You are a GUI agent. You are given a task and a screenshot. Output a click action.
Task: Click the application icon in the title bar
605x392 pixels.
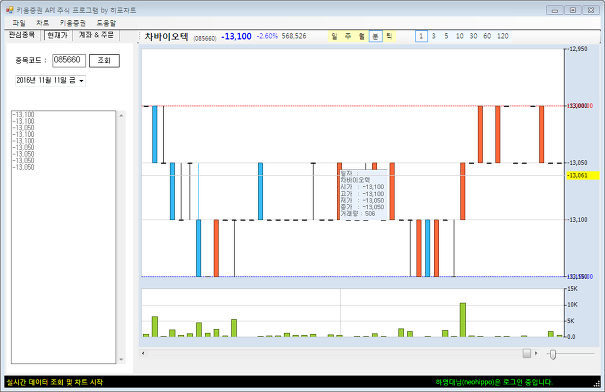point(9,10)
